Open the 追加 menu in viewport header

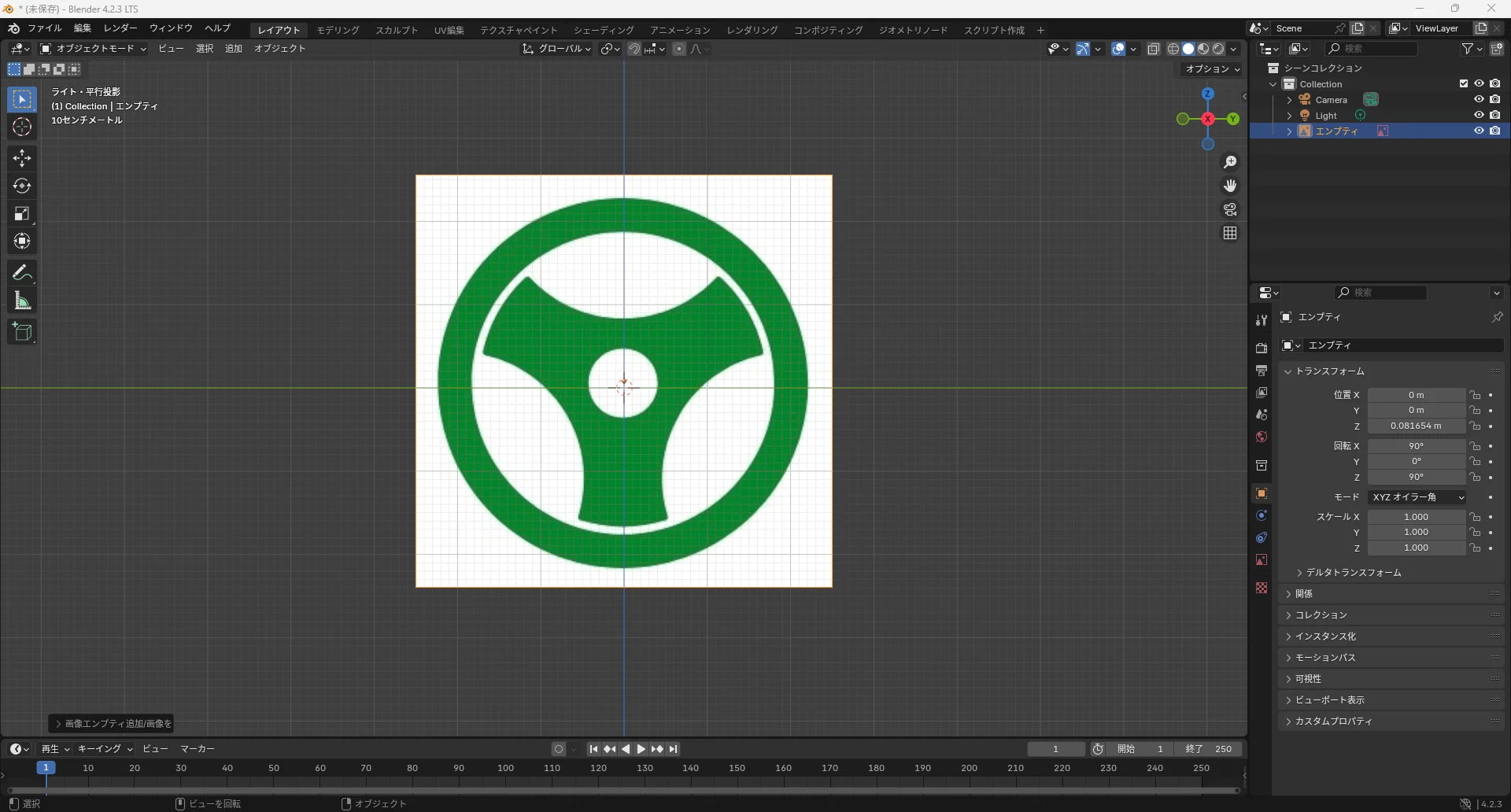tap(234, 49)
